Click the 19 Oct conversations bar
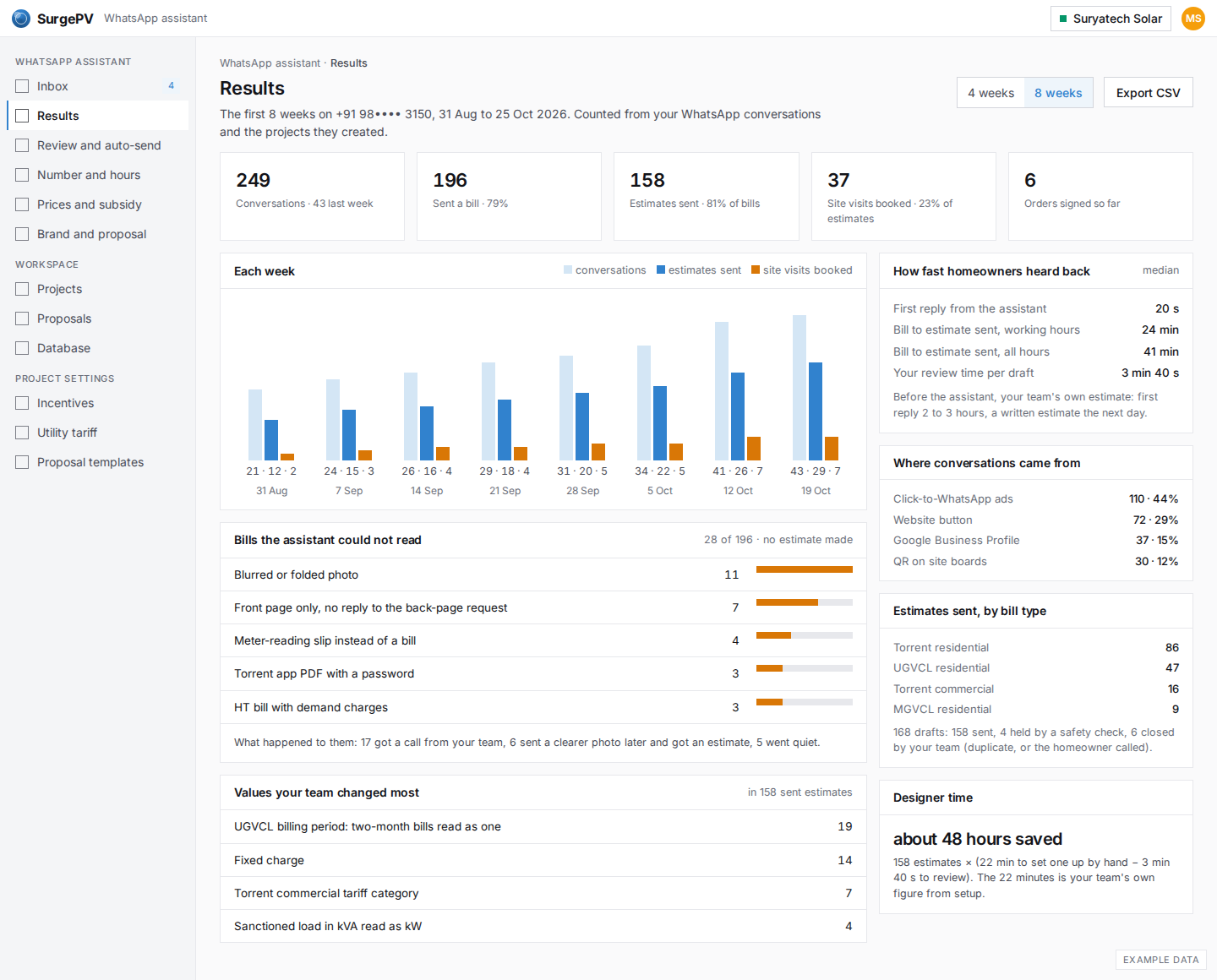Viewport: 1217px width, 980px height. [x=800, y=388]
